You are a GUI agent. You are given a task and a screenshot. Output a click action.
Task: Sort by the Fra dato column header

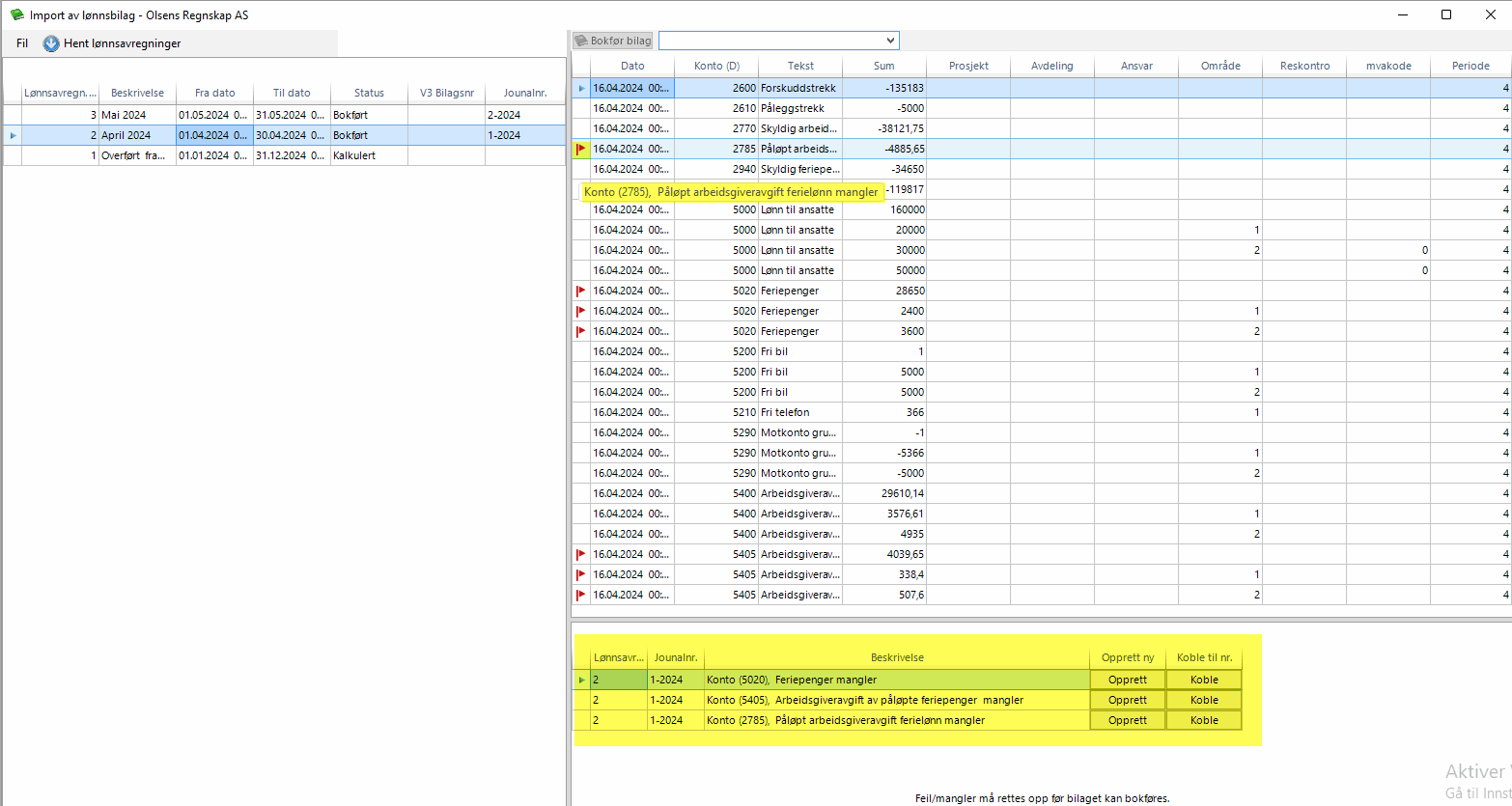click(x=214, y=93)
